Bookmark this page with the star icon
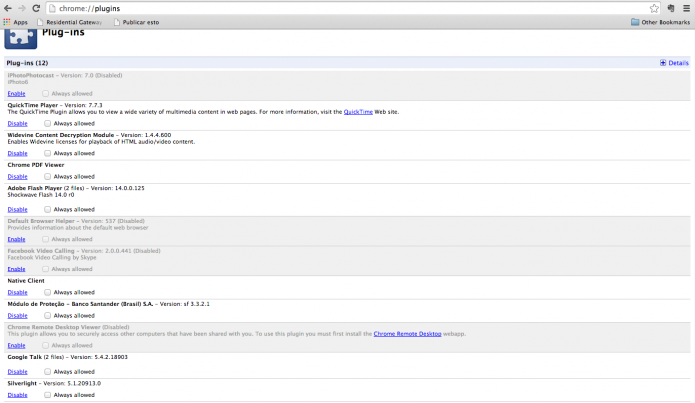Viewport: 695px width, 403px height. (x=654, y=8)
